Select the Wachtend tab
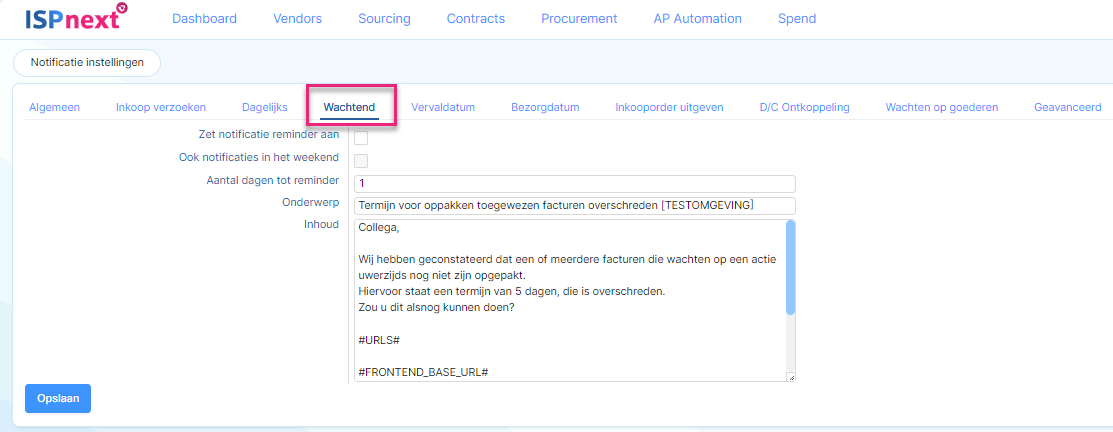The width and height of the screenshot is (1113, 432). (x=350, y=108)
